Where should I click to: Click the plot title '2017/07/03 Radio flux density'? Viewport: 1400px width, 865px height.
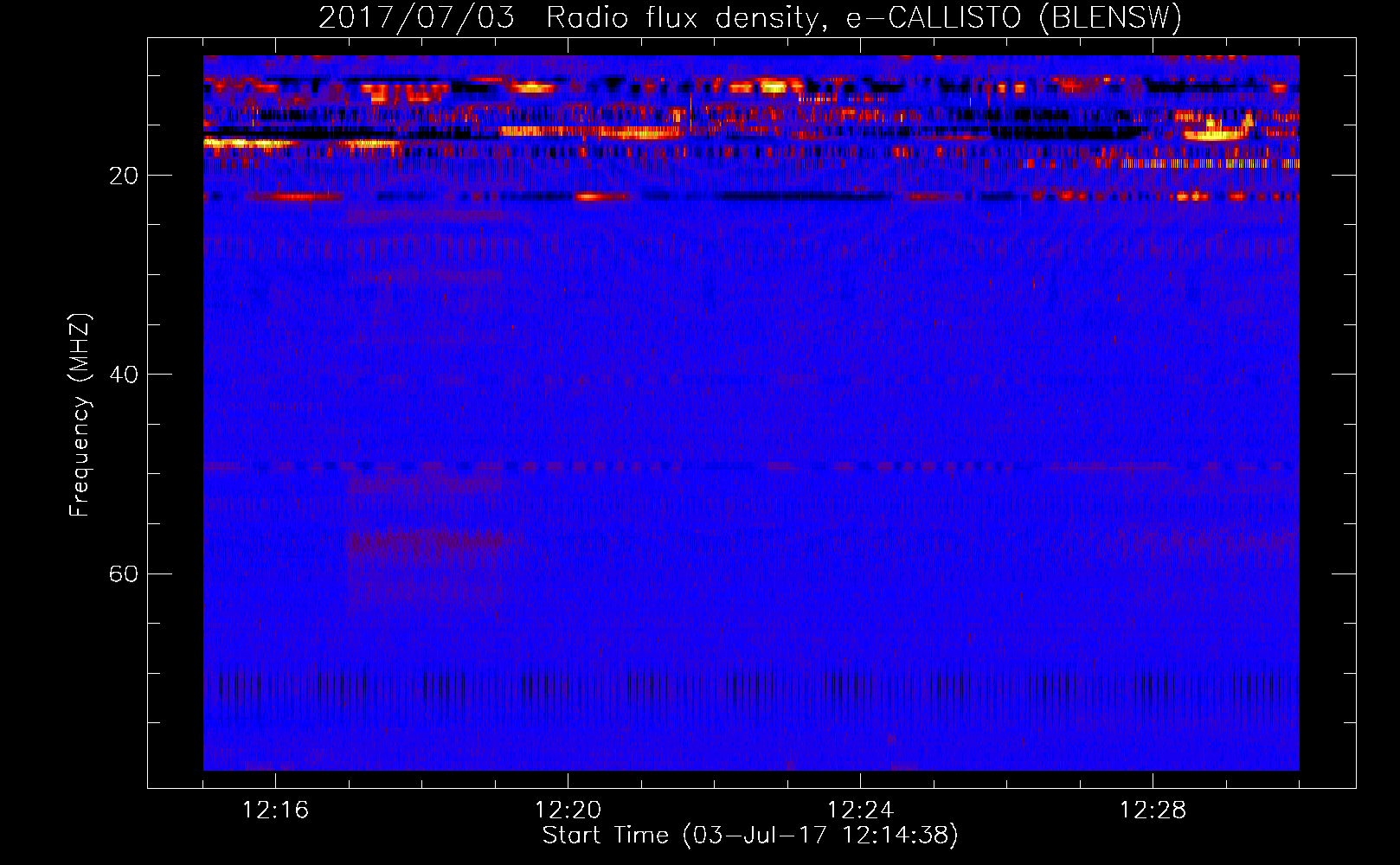coord(750,18)
